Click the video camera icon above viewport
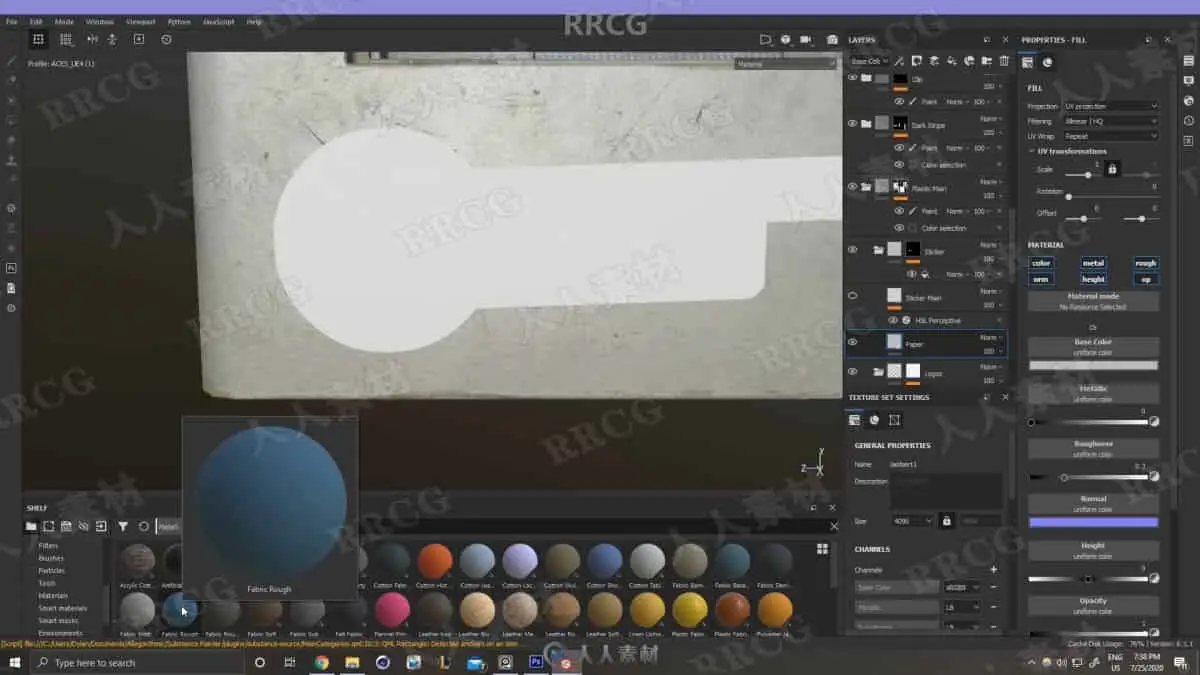The width and height of the screenshot is (1200, 675). click(x=806, y=39)
